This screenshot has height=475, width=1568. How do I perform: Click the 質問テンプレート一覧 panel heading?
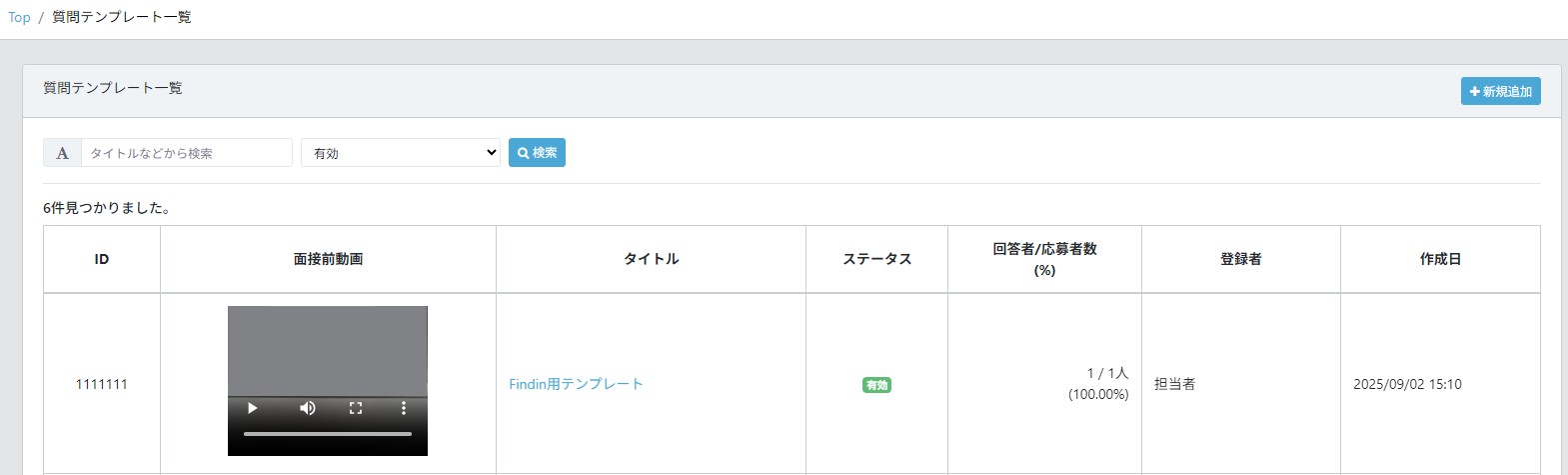pos(113,88)
